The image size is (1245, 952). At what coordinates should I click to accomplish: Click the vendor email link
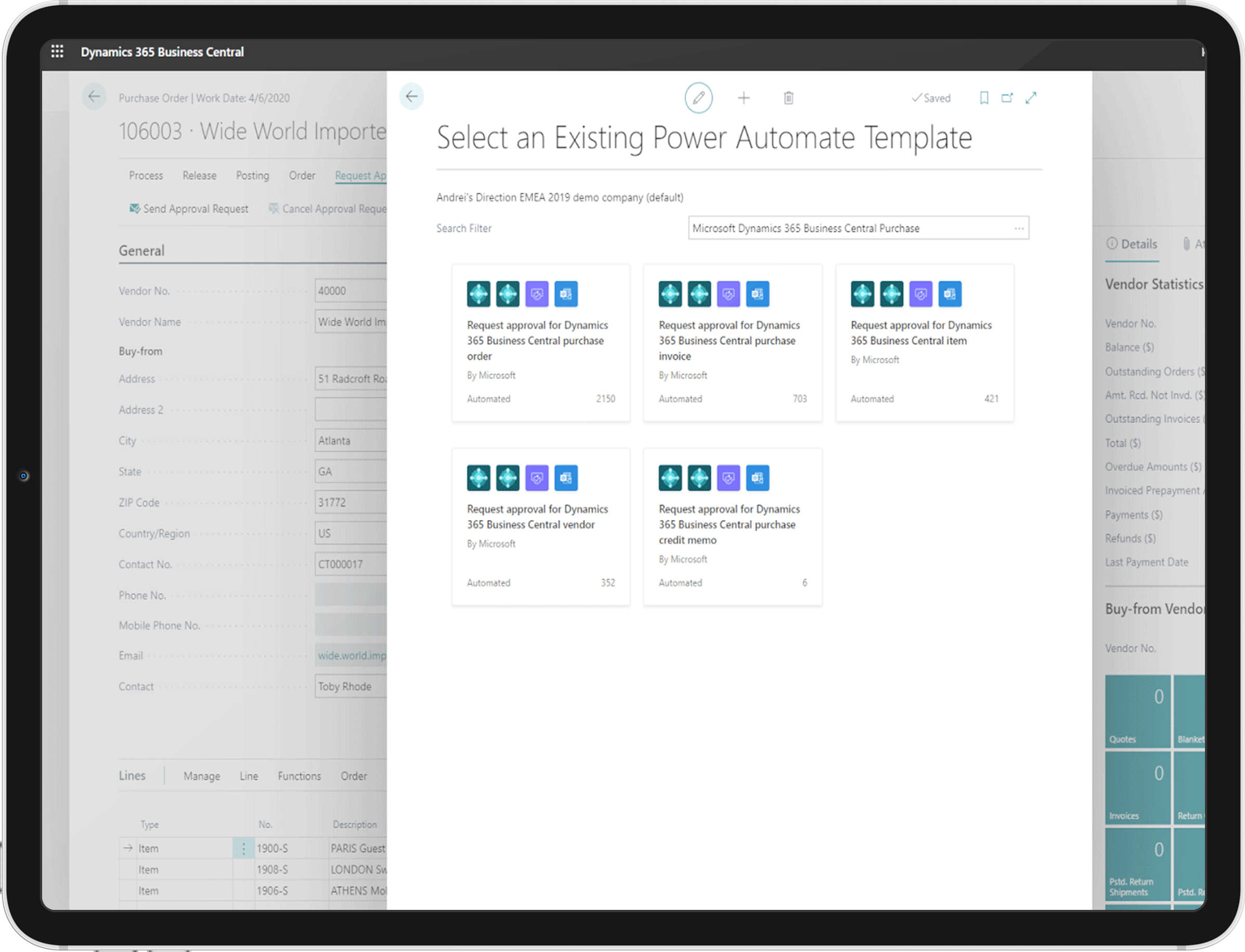tap(352, 656)
